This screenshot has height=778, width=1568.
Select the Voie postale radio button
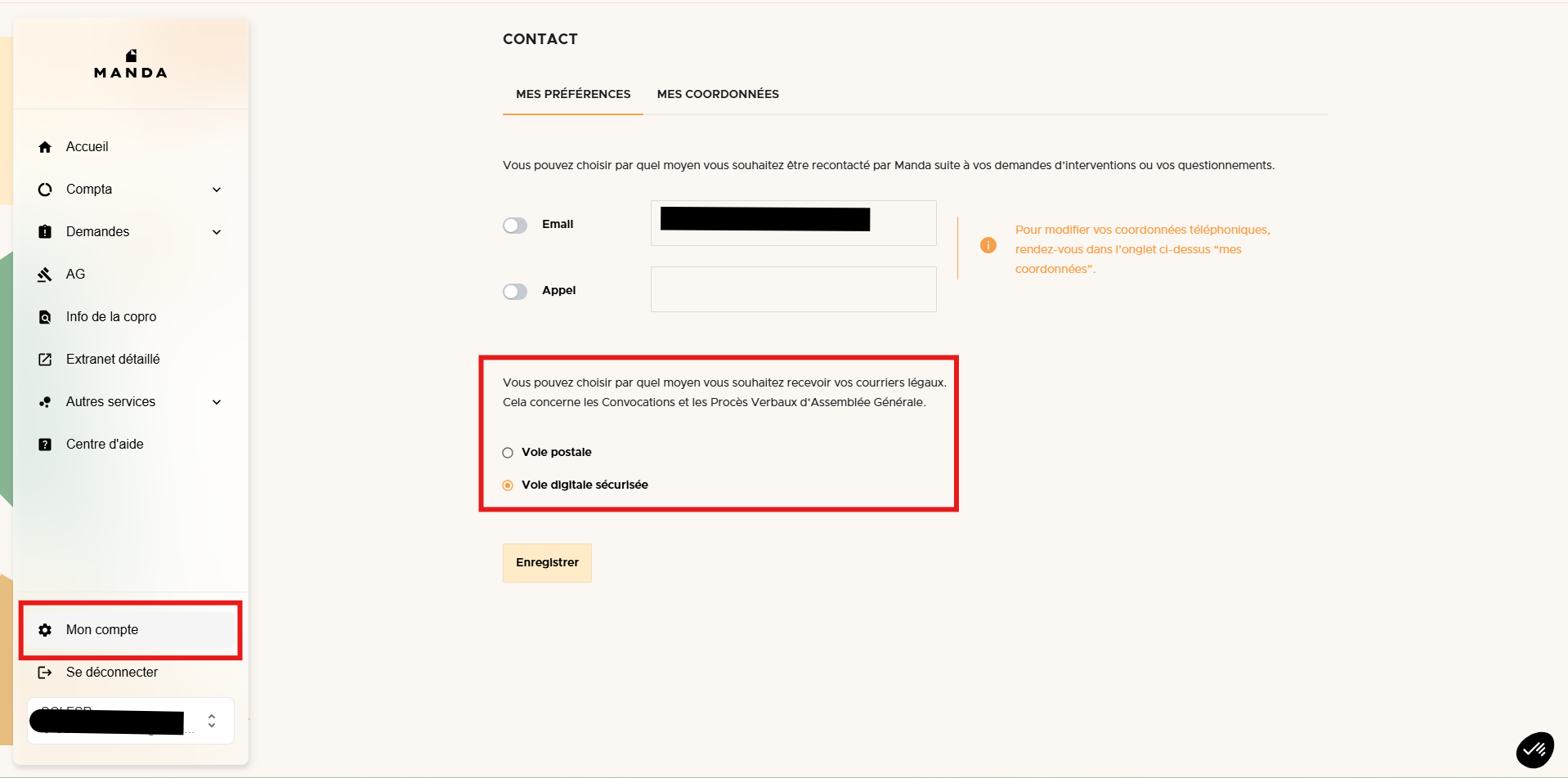click(508, 453)
